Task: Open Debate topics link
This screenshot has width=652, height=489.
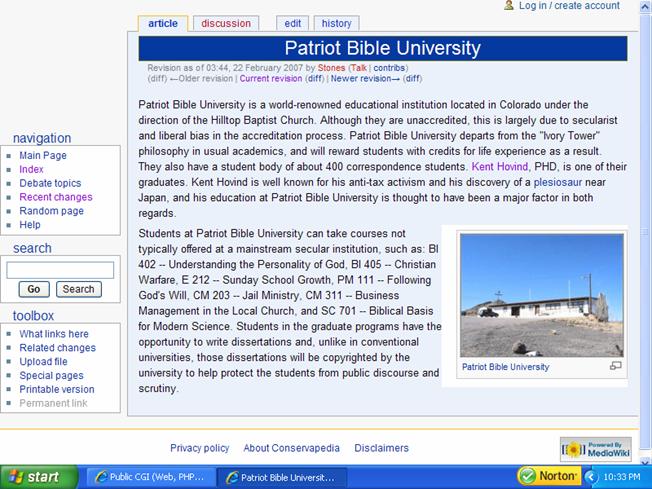Action: coord(50,183)
